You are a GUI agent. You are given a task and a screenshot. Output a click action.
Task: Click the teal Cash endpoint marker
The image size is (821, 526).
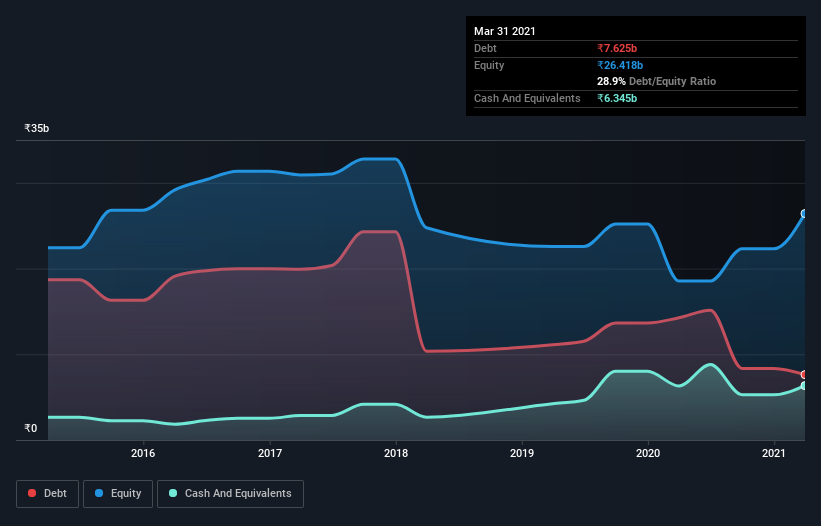point(804,386)
